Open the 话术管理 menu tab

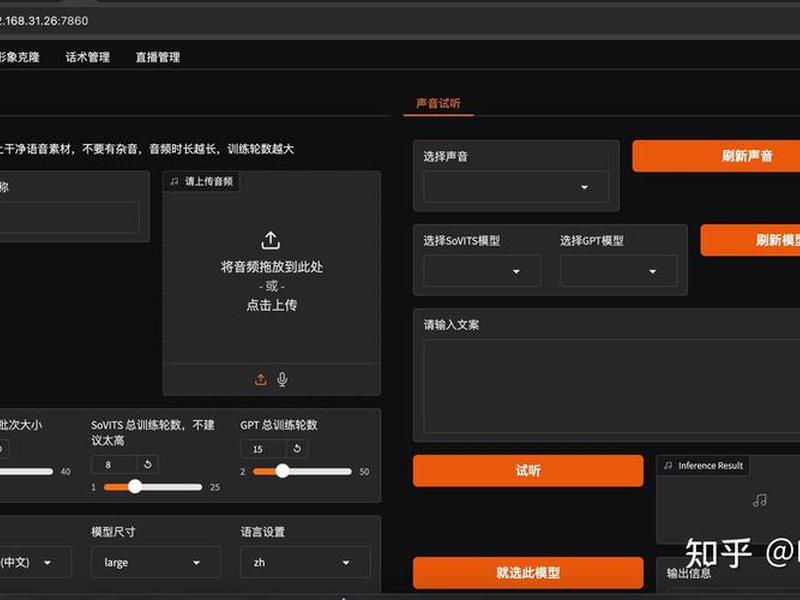[88, 57]
